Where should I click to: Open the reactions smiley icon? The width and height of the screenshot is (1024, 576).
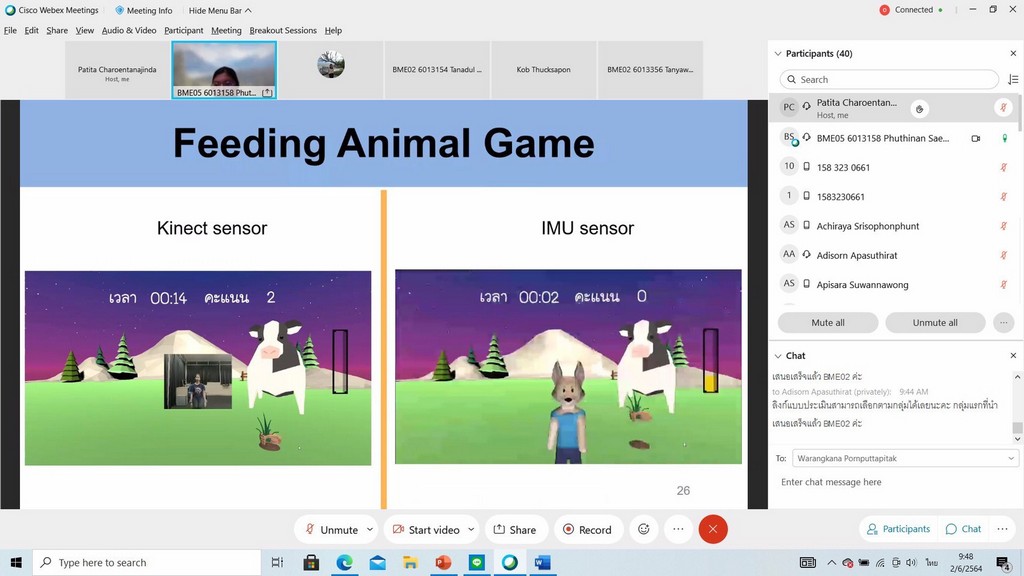pyautogui.click(x=644, y=530)
